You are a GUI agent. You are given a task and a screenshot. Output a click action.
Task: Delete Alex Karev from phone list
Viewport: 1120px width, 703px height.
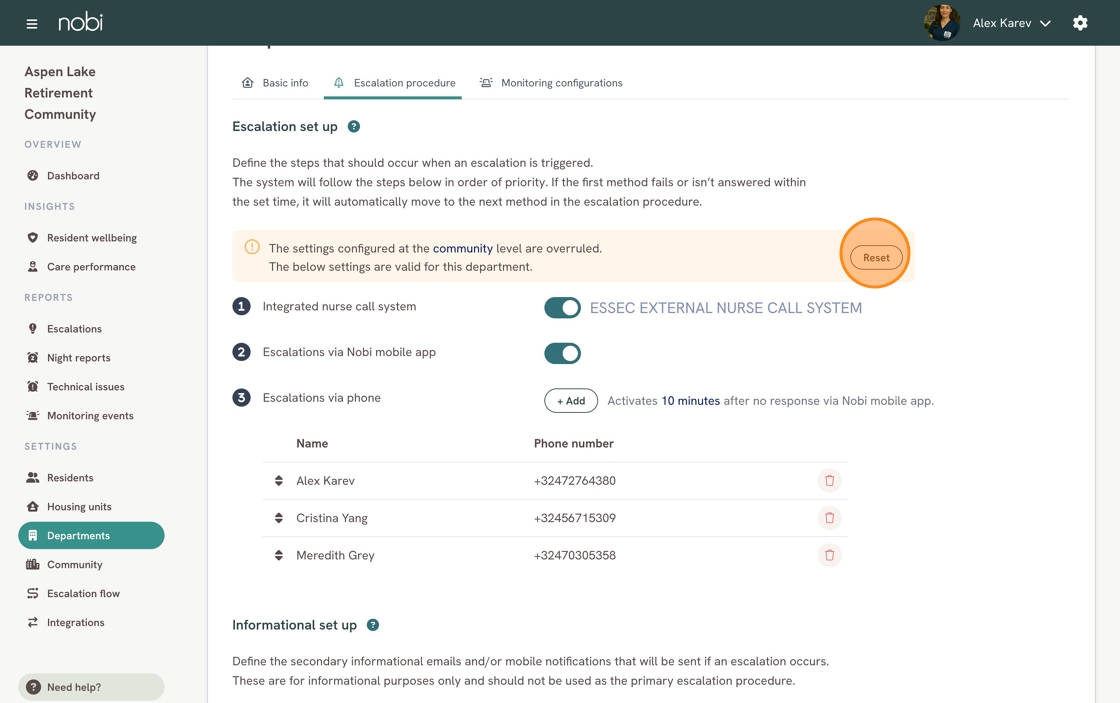pyautogui.click(x=829, y=481)
